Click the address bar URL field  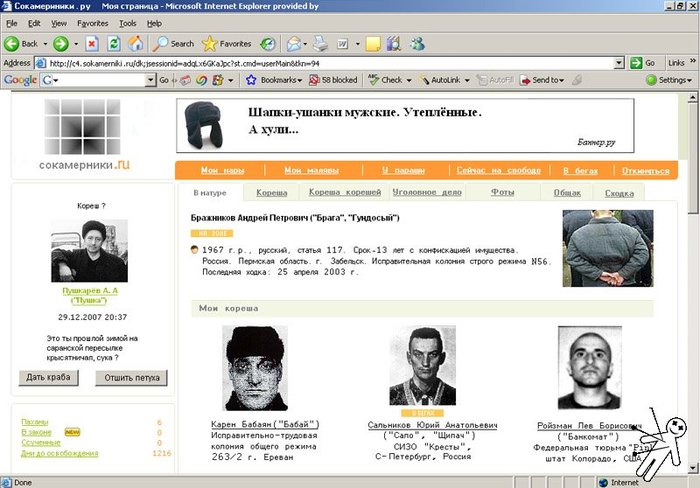click(330, 63)
